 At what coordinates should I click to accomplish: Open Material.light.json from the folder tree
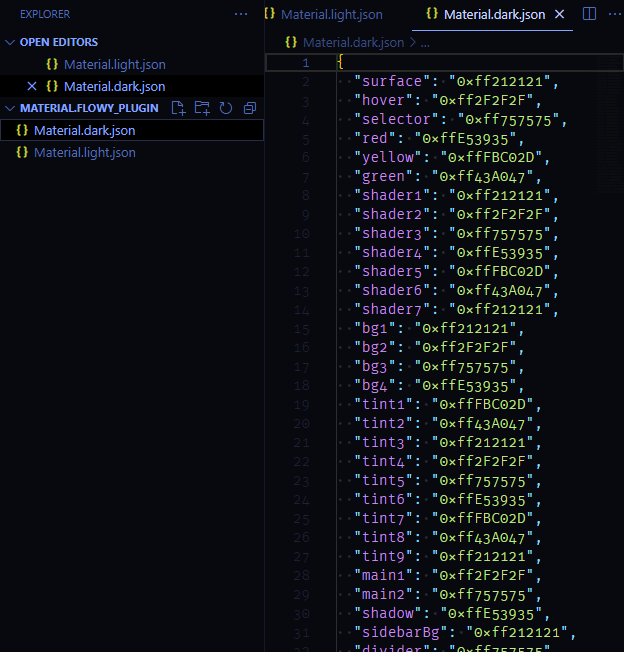point(84,153)
